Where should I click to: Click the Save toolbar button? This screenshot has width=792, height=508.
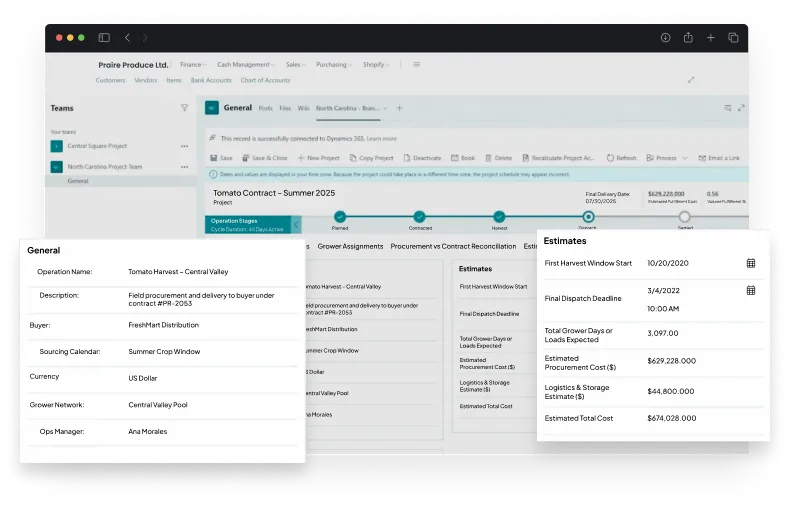(x=221, y=158)
